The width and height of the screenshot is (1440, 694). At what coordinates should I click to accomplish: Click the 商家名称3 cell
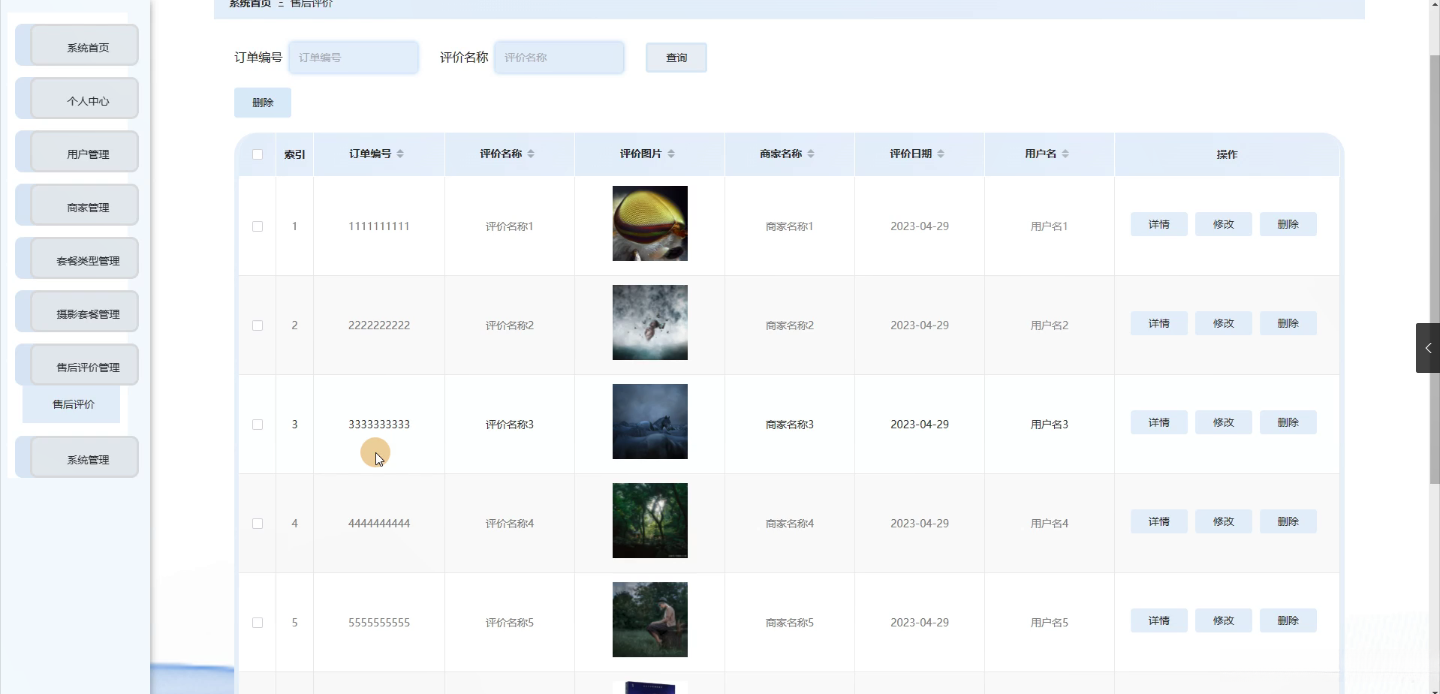[x=790, y=424]
